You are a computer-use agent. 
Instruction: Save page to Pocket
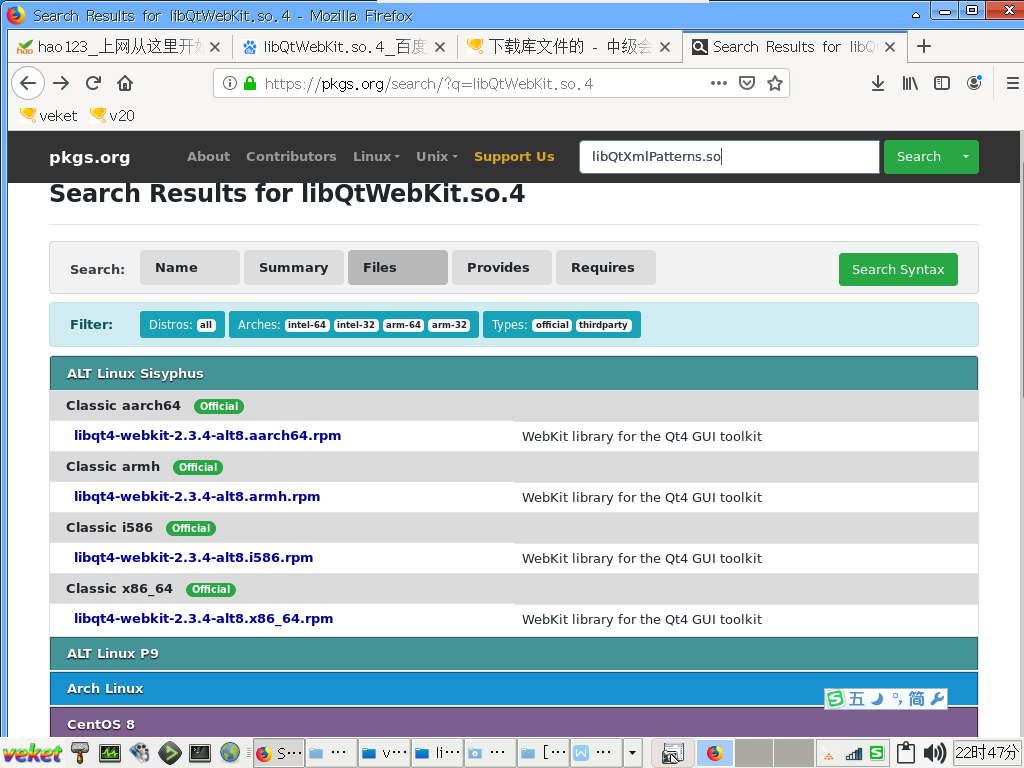pos(746,84)
